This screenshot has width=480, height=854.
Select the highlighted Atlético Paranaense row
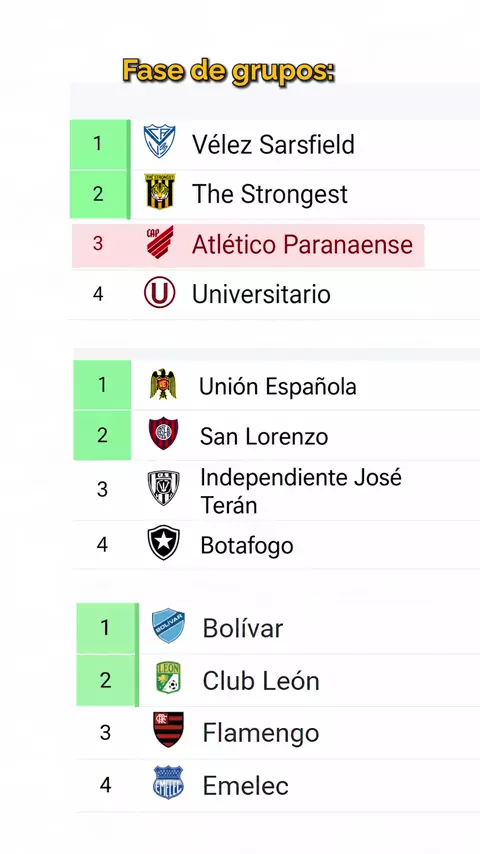(248, 245)
